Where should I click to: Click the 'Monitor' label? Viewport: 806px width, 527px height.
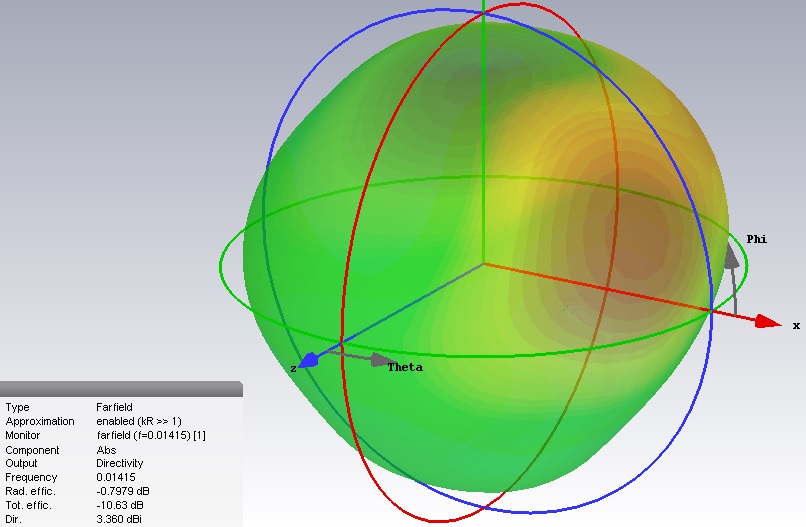[x=23, y=435]
